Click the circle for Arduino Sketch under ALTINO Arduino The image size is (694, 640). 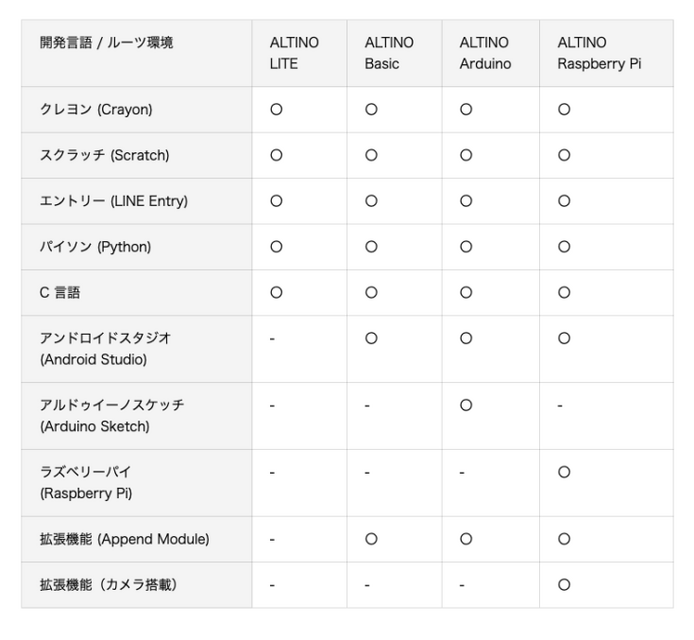pos(466,406)
